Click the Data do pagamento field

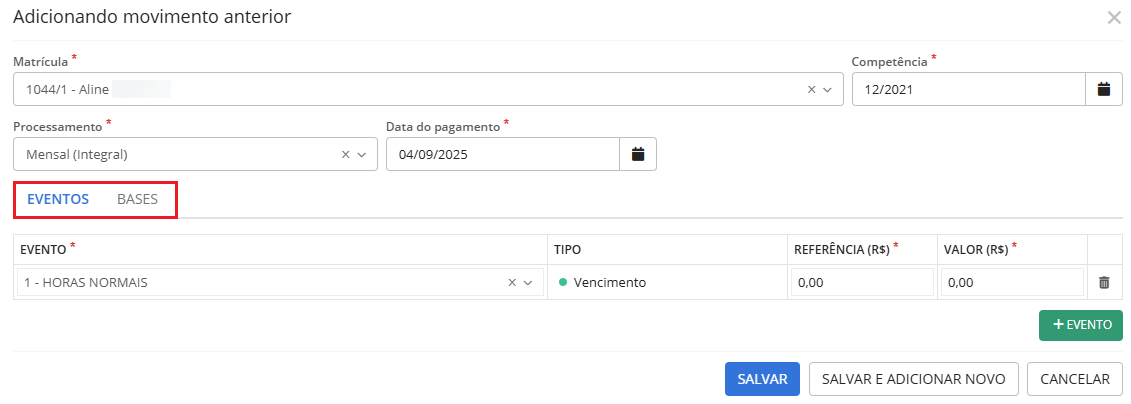pos(502,155)
